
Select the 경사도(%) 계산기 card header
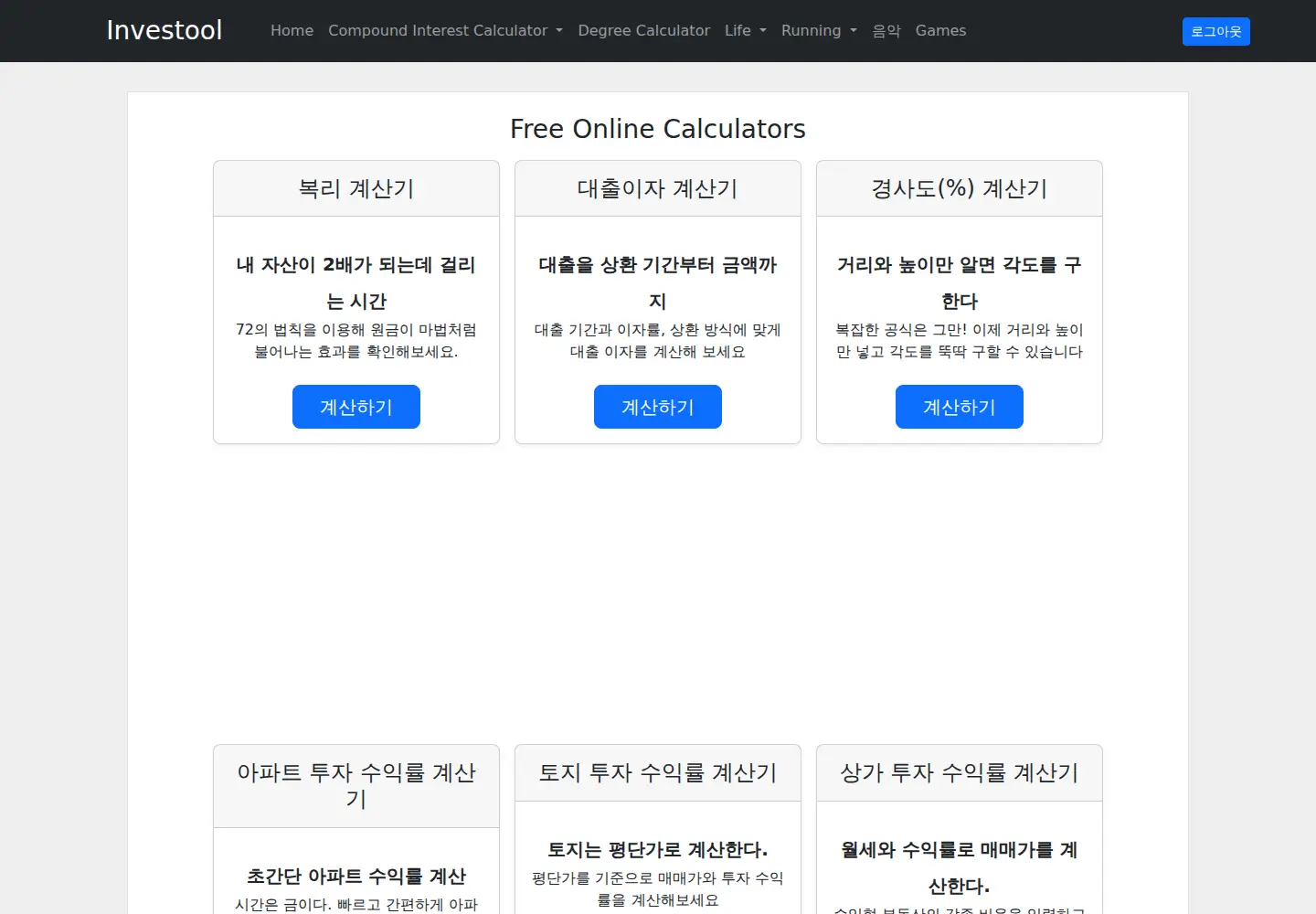tap(960, 189)
